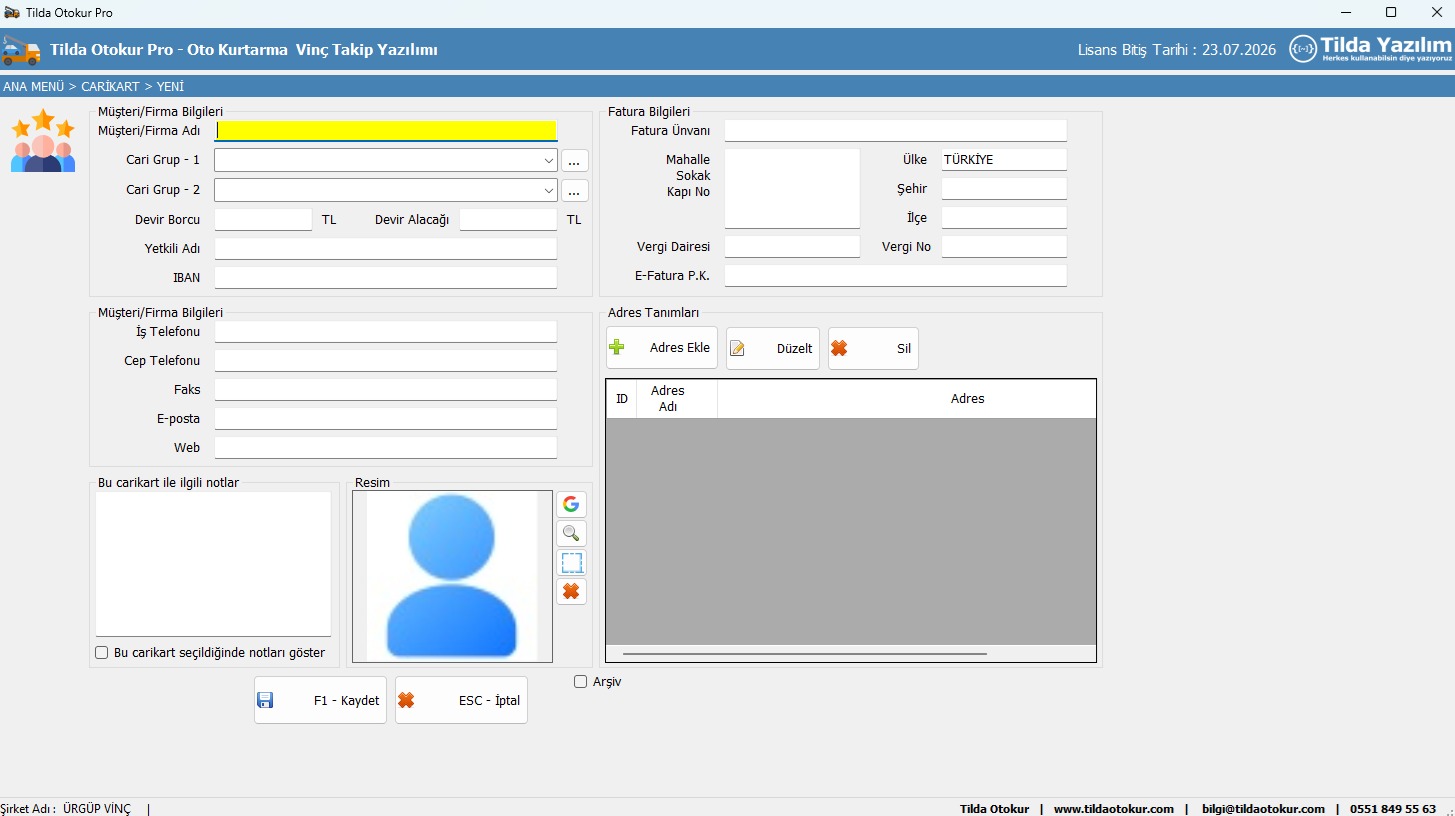Screen dimensions: 1455x816
Task: Click the profile picture placeholder image
Action: [452, 576]
